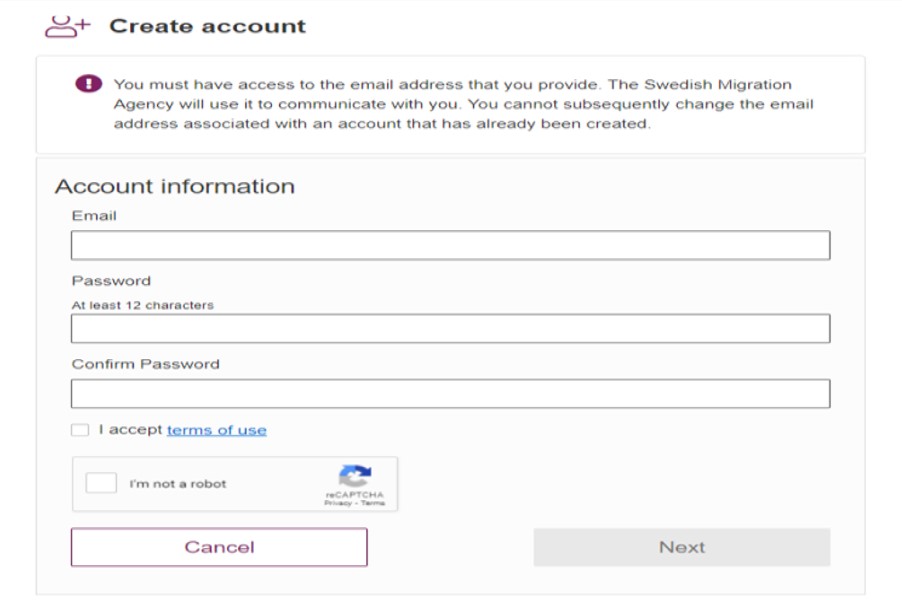The image size is (902, 616).
Task: Click the At least 12 characters hint
Action: point(142,305)
